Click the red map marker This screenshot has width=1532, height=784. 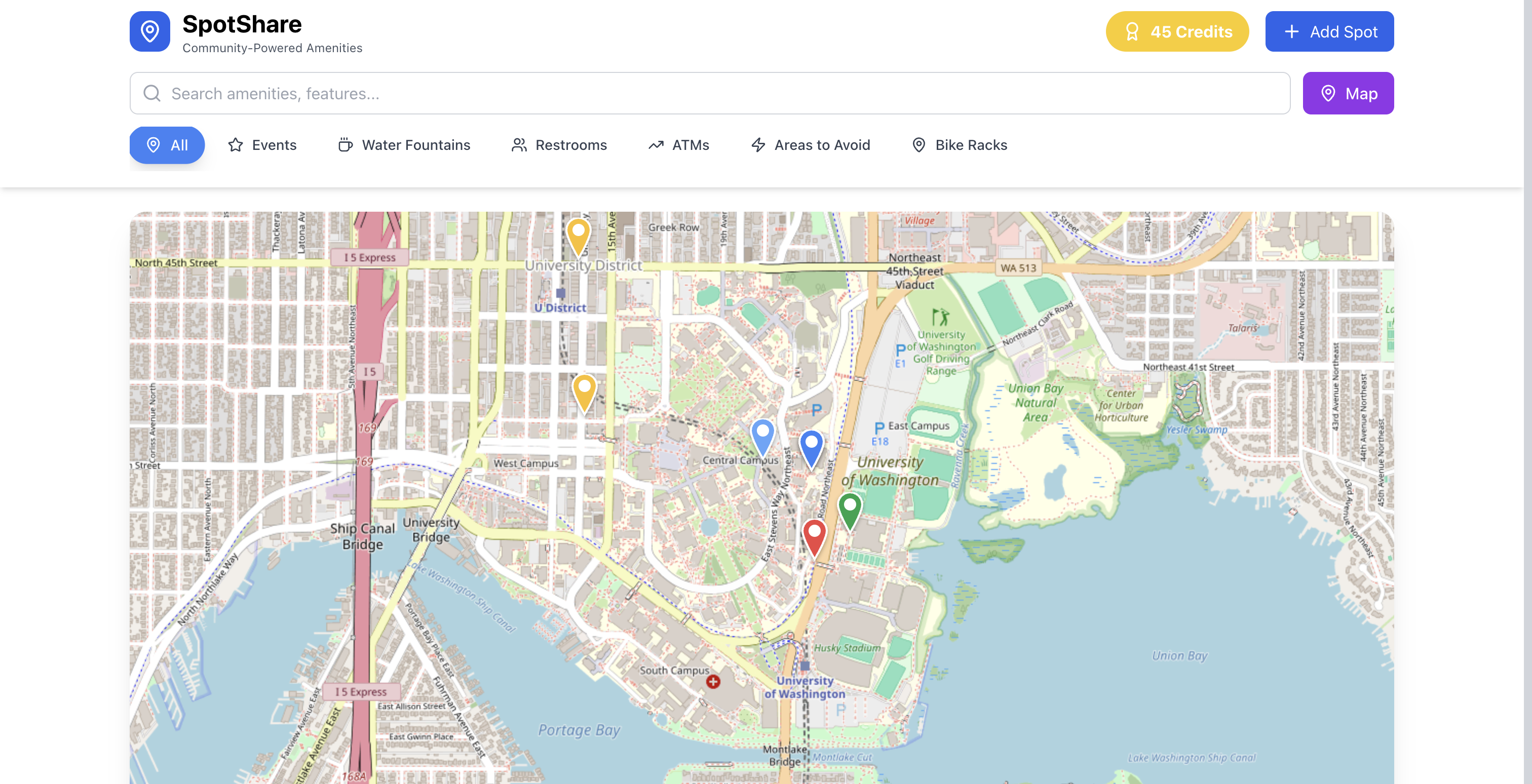pyautogui.click(x=814, y=535)
